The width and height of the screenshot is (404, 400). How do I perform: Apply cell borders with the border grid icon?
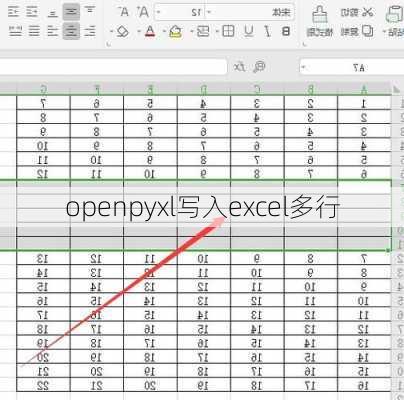click(x=228, y=31)
